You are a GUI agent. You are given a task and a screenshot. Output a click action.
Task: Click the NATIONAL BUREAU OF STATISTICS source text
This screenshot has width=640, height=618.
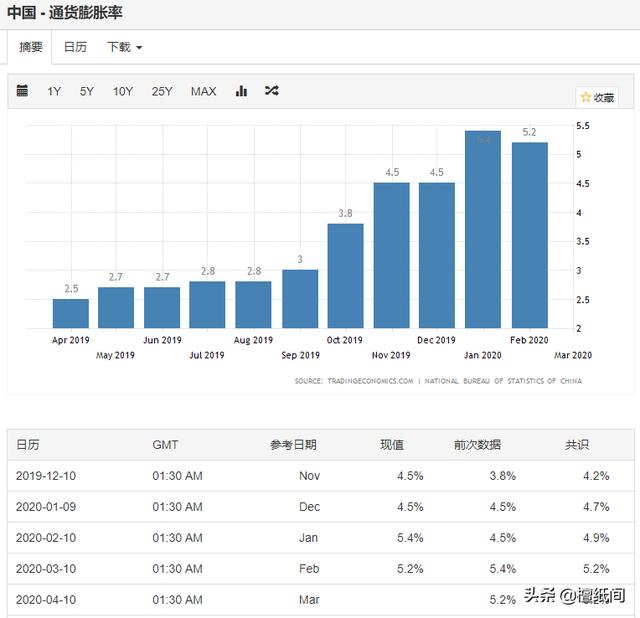tap(503, 381)
